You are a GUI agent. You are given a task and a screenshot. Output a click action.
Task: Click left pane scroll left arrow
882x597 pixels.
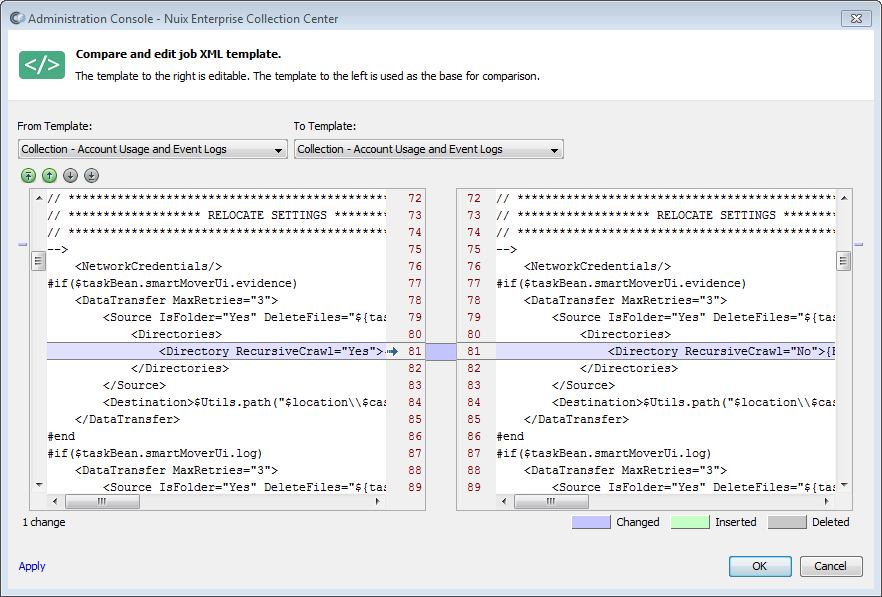55,501
